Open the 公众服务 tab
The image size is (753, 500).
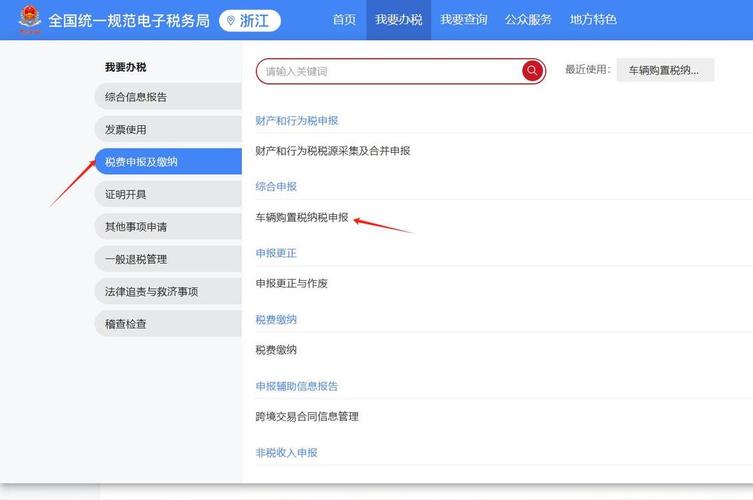(x=528, y=19)
